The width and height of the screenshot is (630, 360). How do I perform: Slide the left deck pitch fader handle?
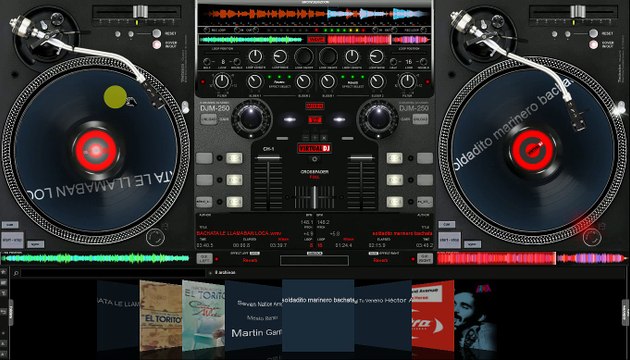(x=140, y=12)
